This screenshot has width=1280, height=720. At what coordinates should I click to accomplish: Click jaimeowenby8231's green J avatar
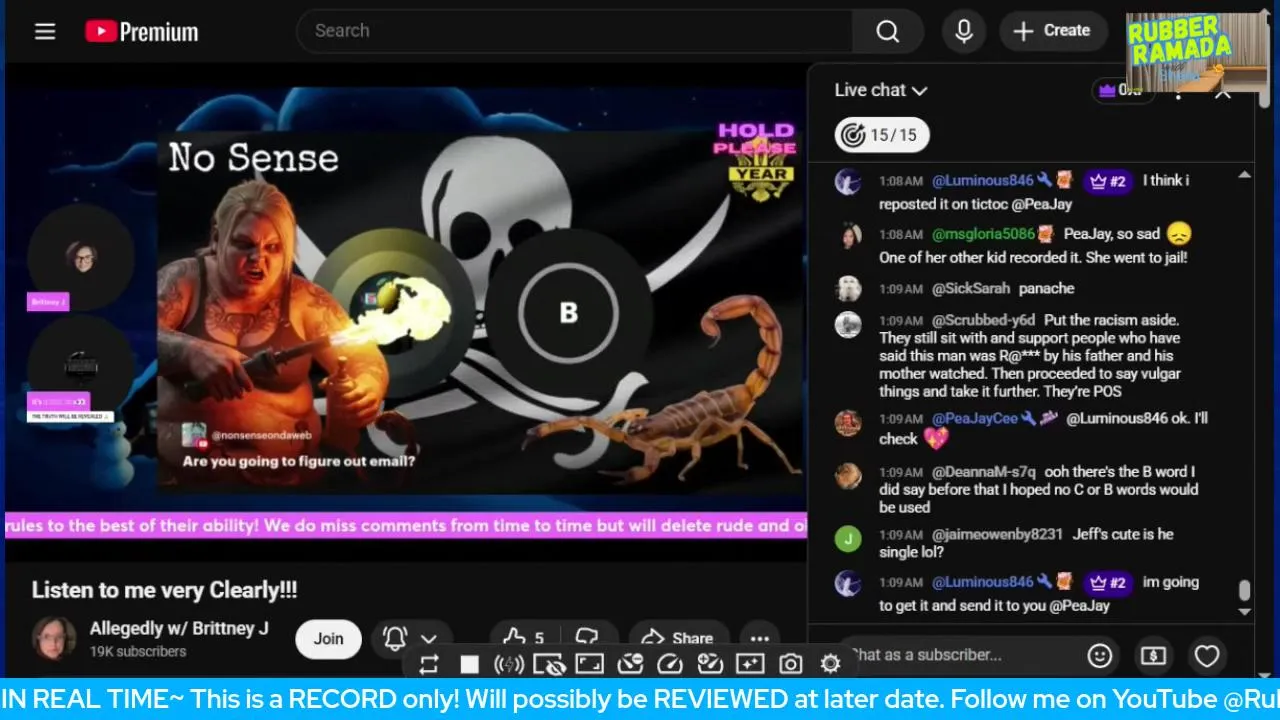848,539
